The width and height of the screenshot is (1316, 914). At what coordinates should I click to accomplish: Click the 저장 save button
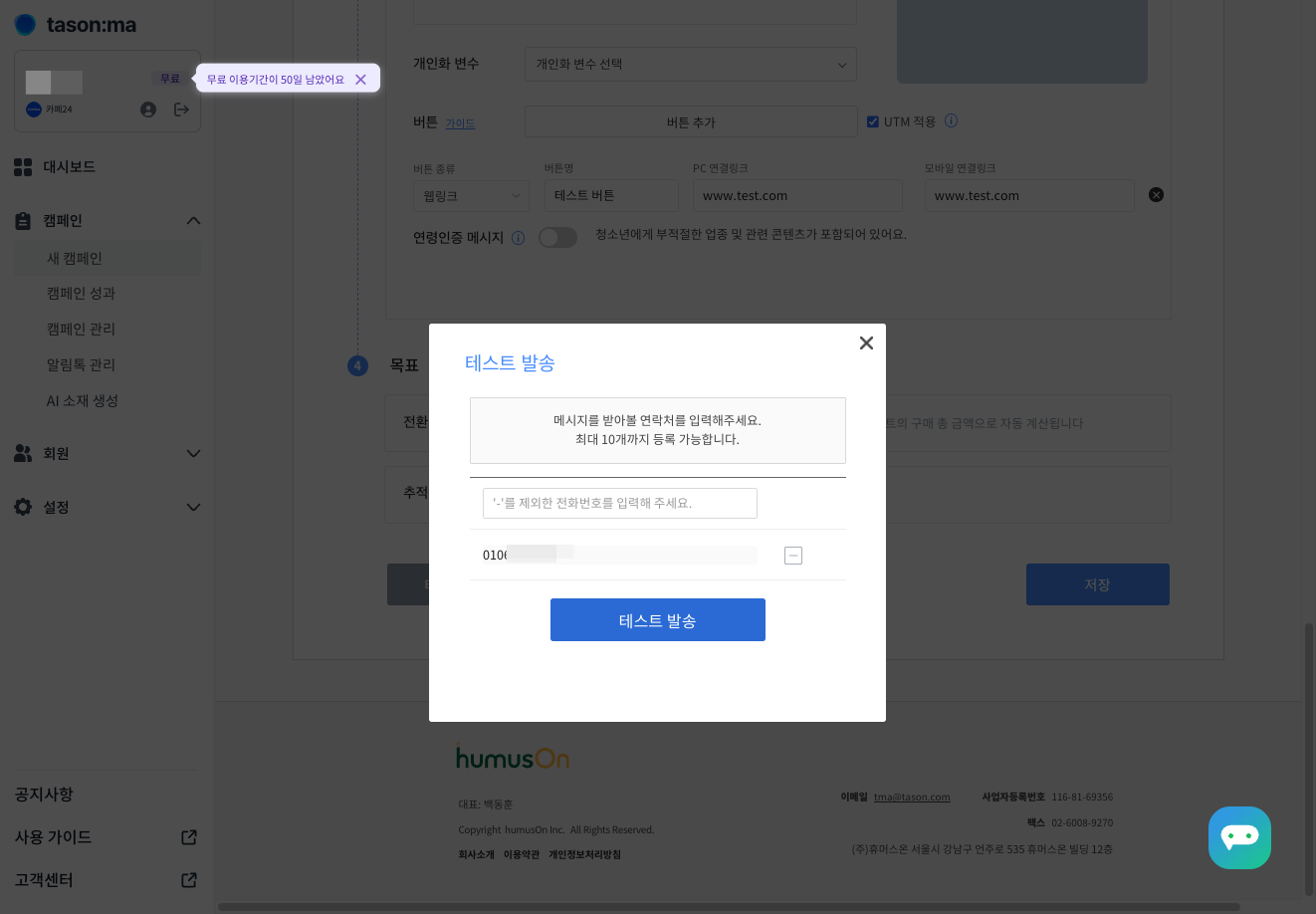point(1098,584)
